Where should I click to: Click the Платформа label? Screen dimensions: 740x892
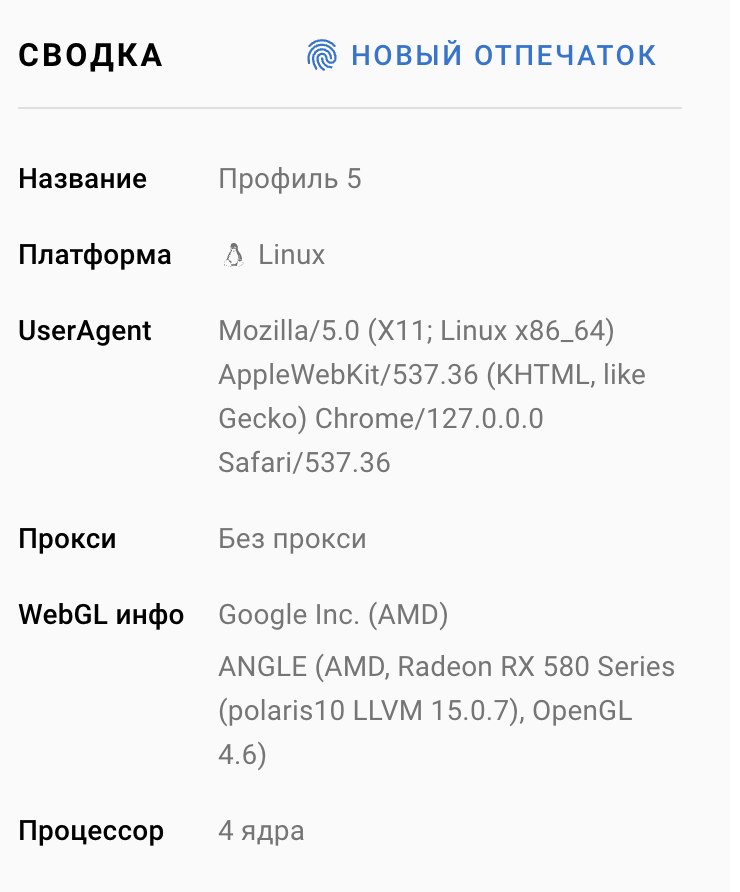[x=95, y=255]
